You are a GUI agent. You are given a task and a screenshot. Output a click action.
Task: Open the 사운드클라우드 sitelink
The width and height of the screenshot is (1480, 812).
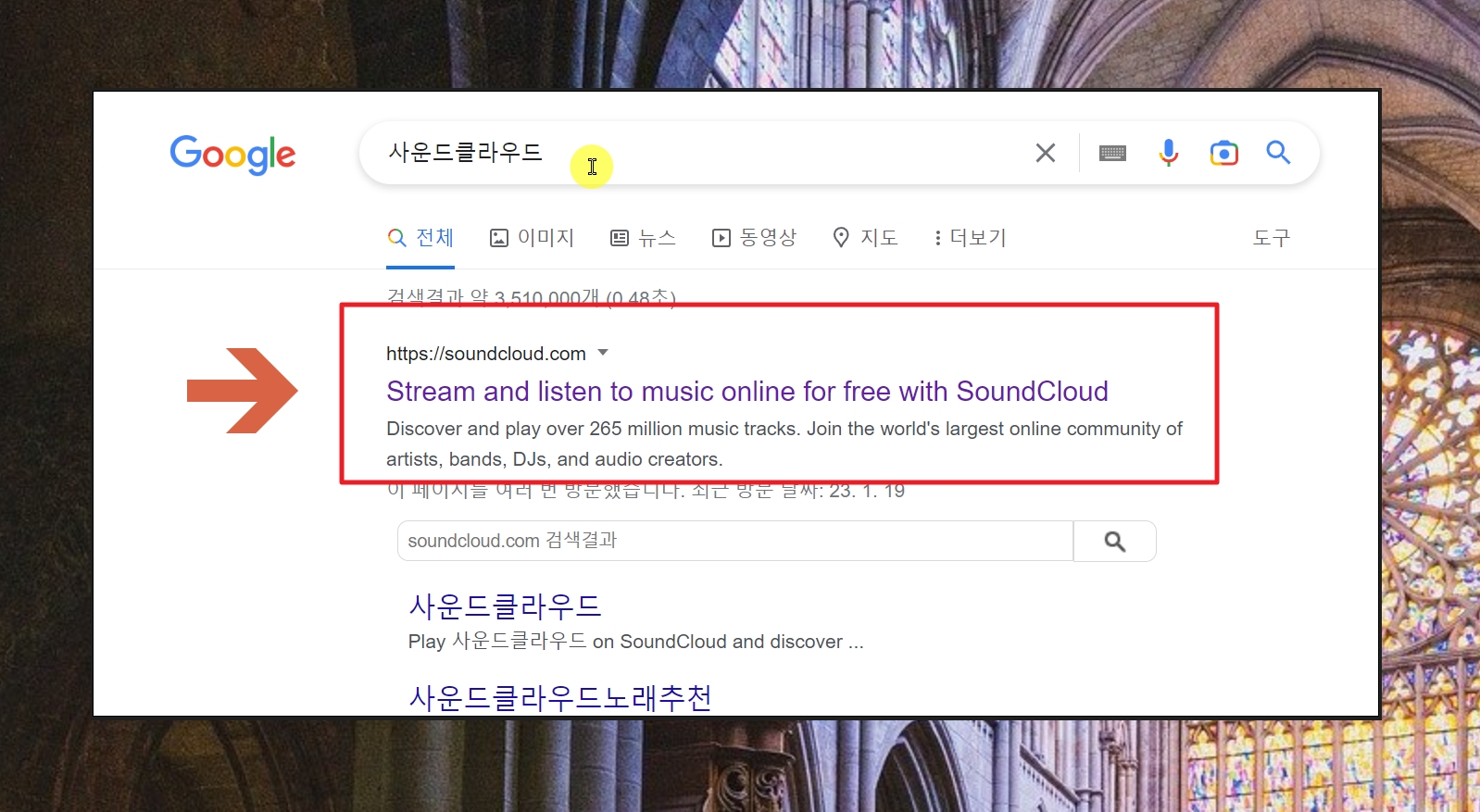pyautogui.click(x=505, y=606)
